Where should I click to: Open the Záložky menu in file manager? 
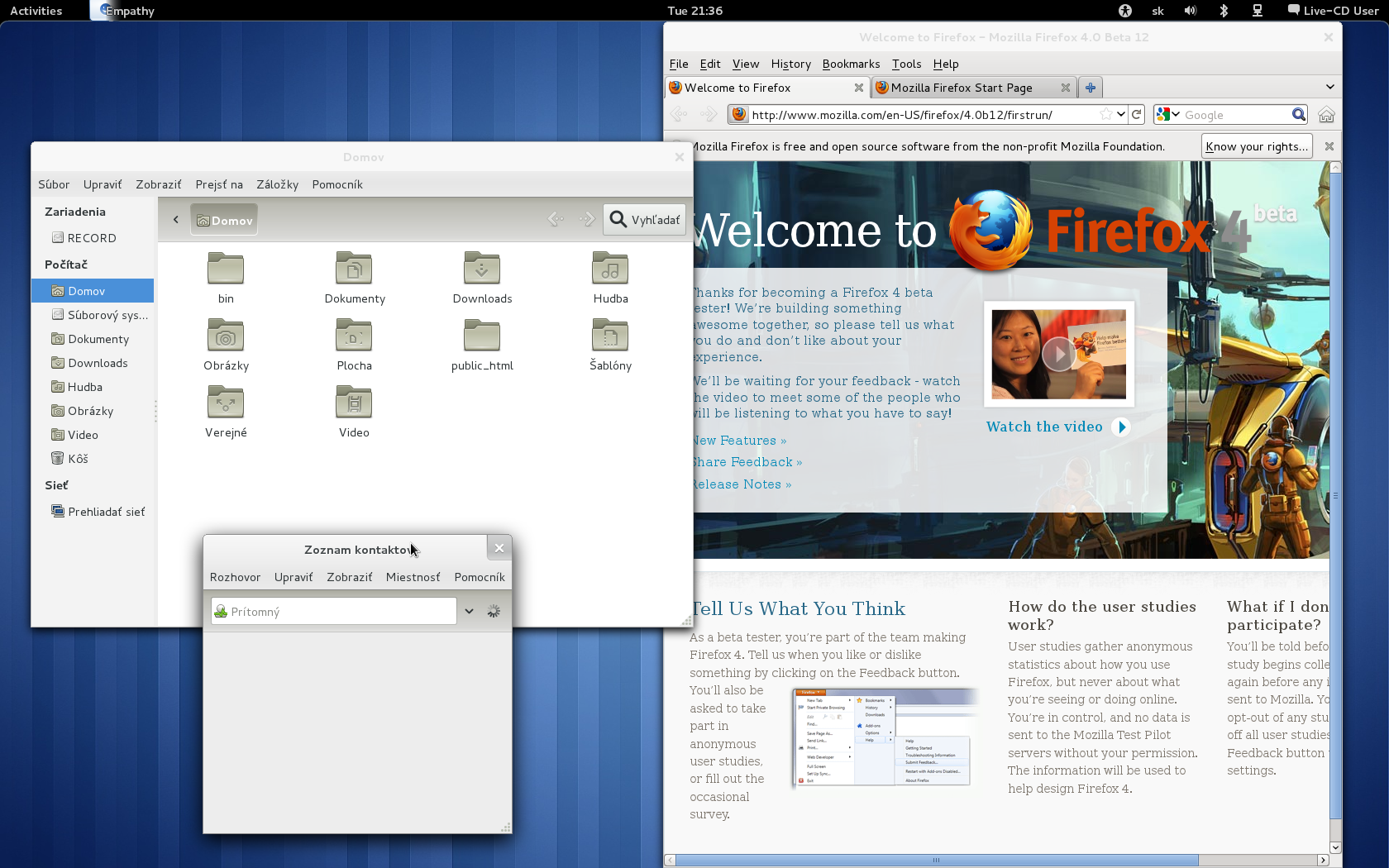pos(277,184)
